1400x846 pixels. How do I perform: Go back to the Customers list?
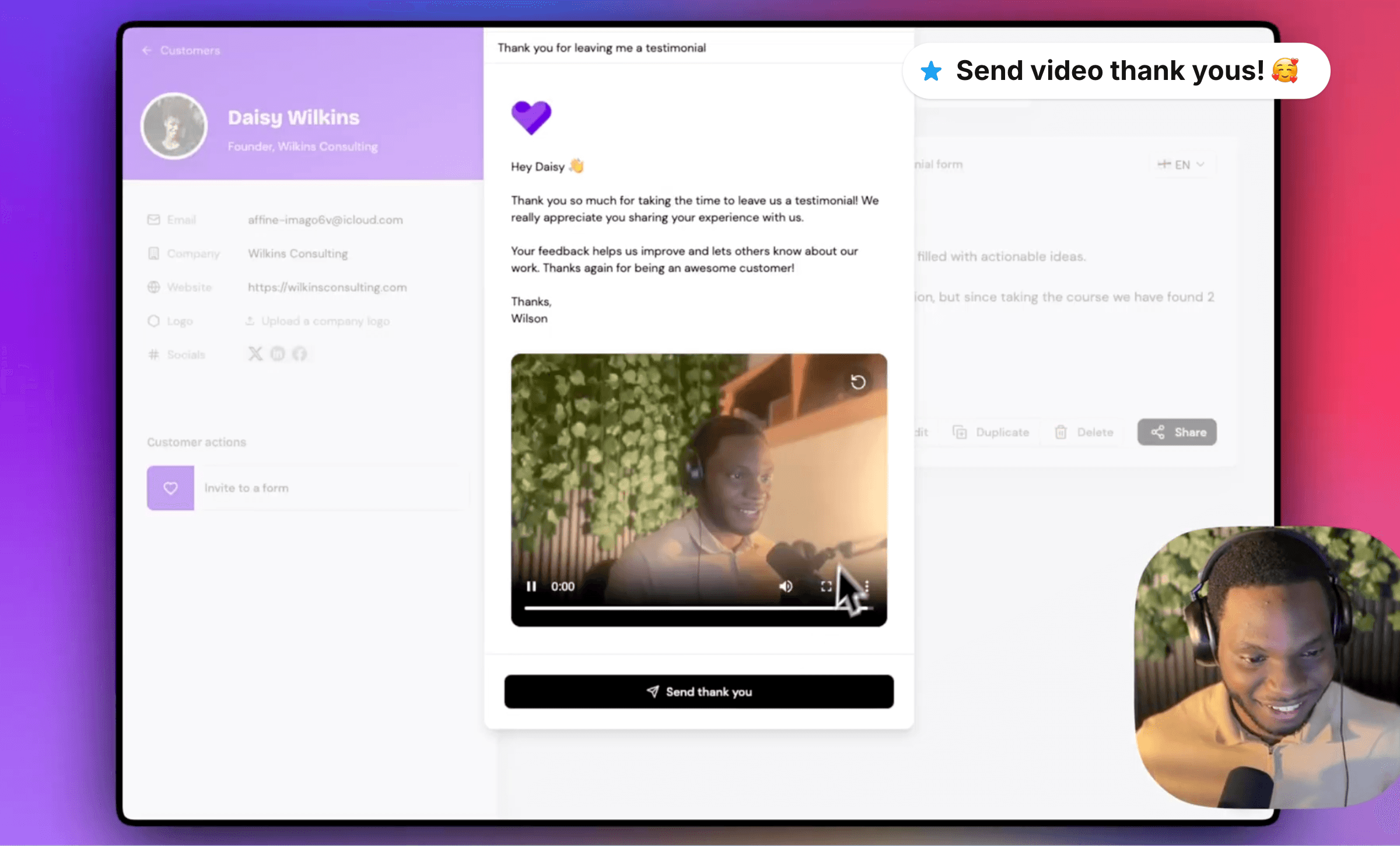tap(181, 51)
